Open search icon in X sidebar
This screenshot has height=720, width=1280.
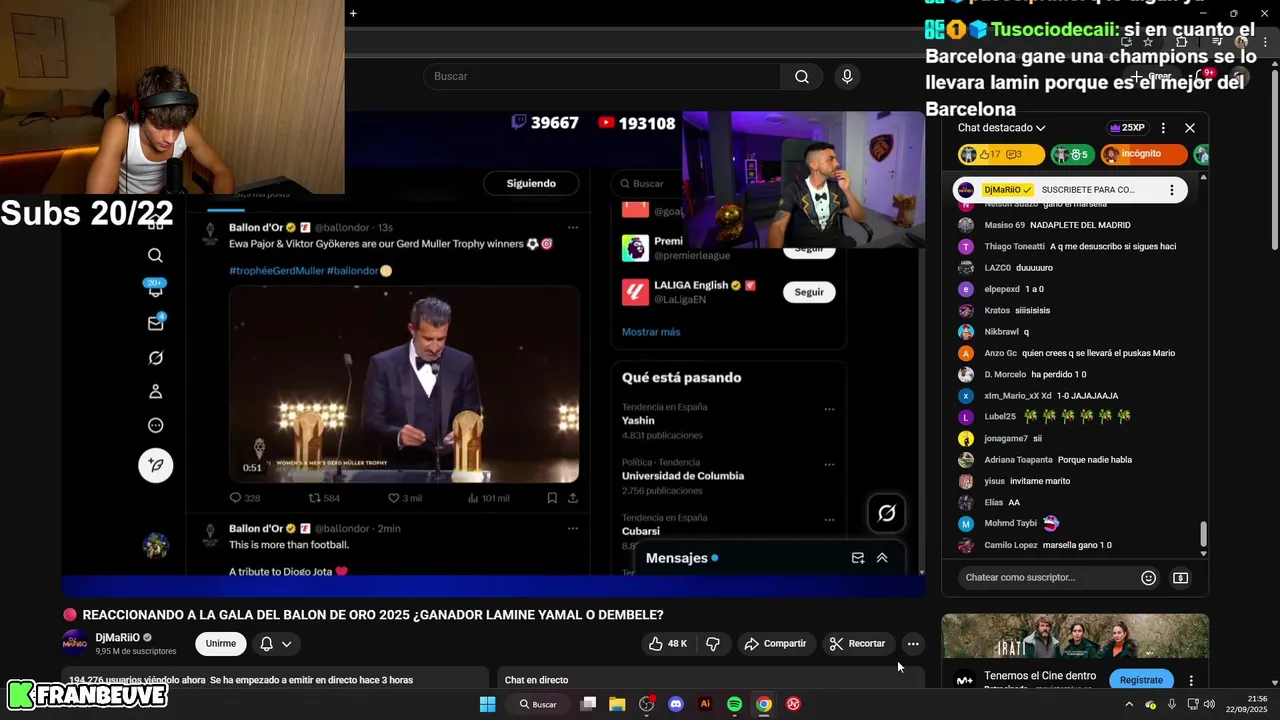tap(155, 256)
